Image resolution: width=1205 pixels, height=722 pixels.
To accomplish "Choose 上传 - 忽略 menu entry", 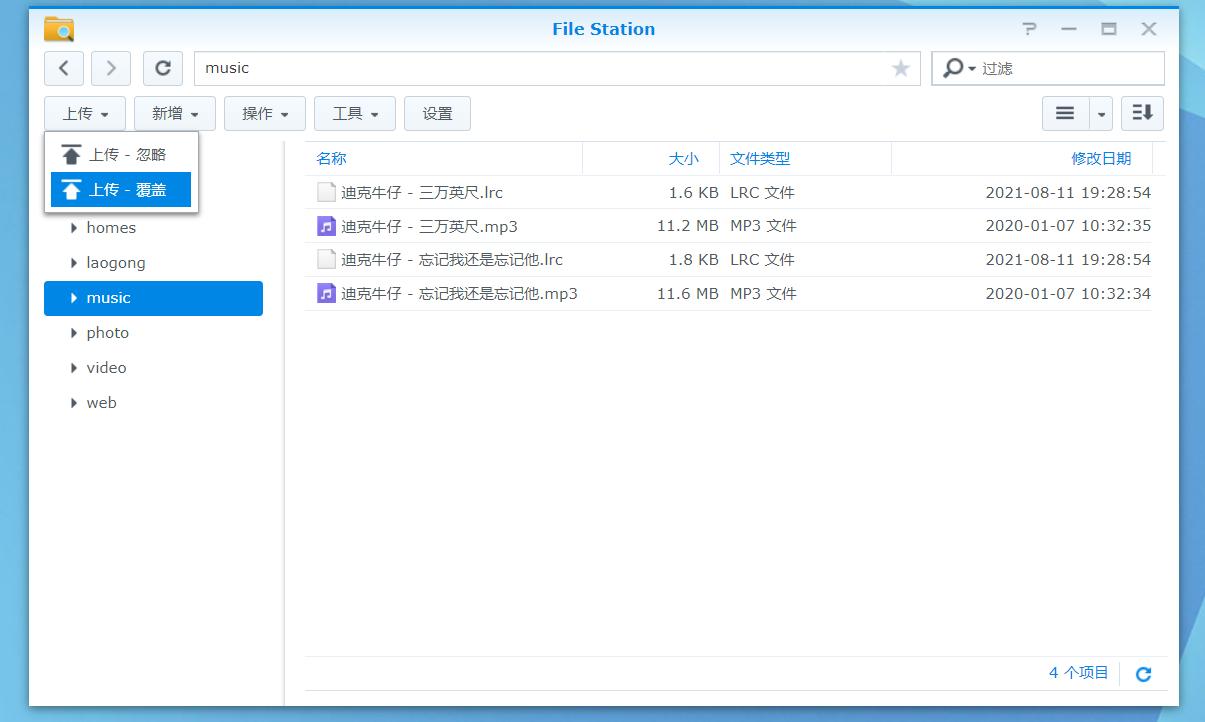I will [x=121, y=155].
